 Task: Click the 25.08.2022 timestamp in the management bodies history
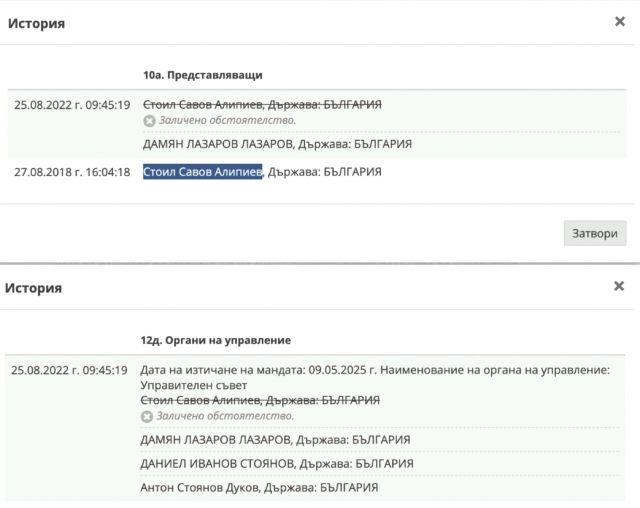(70, 370)
